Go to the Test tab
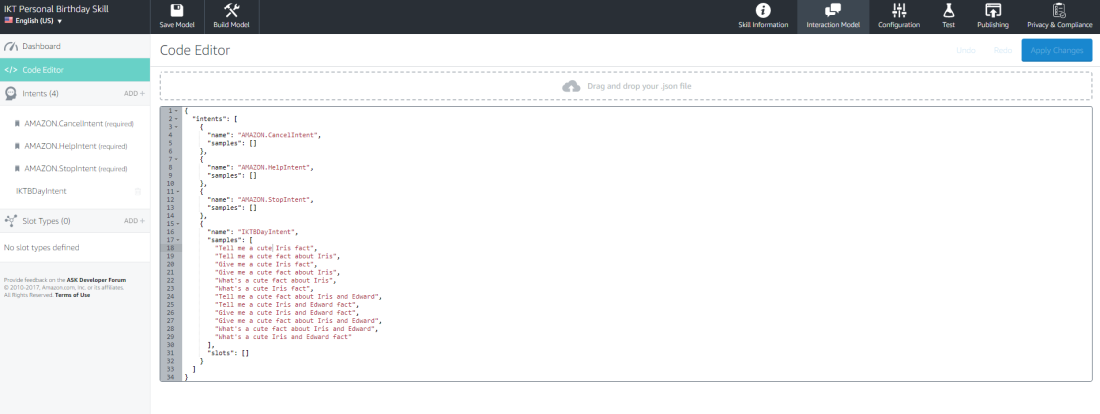 tap(948, 17)
